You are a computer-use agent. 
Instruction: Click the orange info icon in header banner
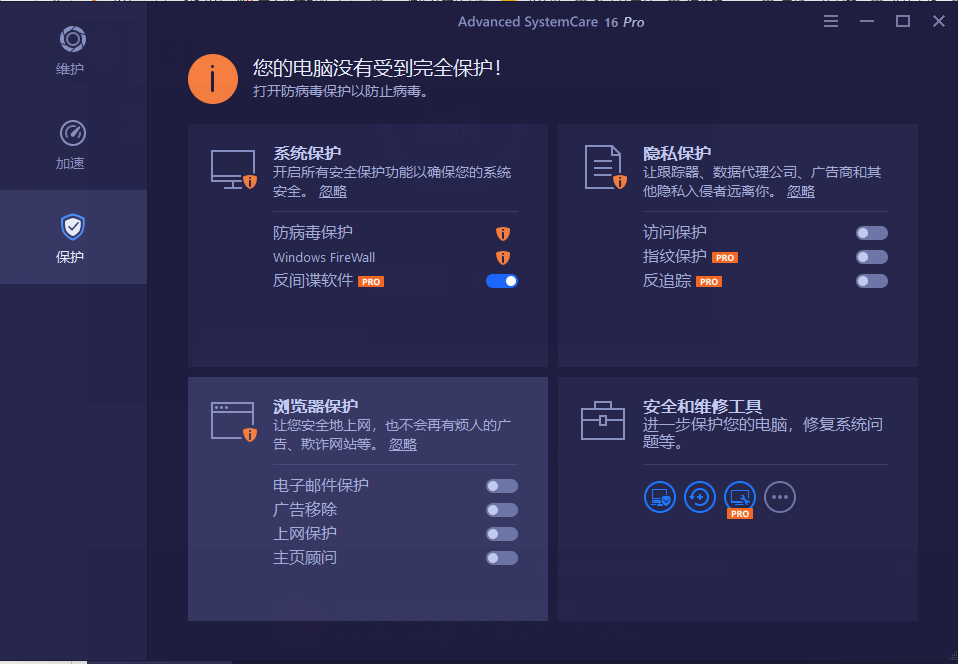point(213,78)
